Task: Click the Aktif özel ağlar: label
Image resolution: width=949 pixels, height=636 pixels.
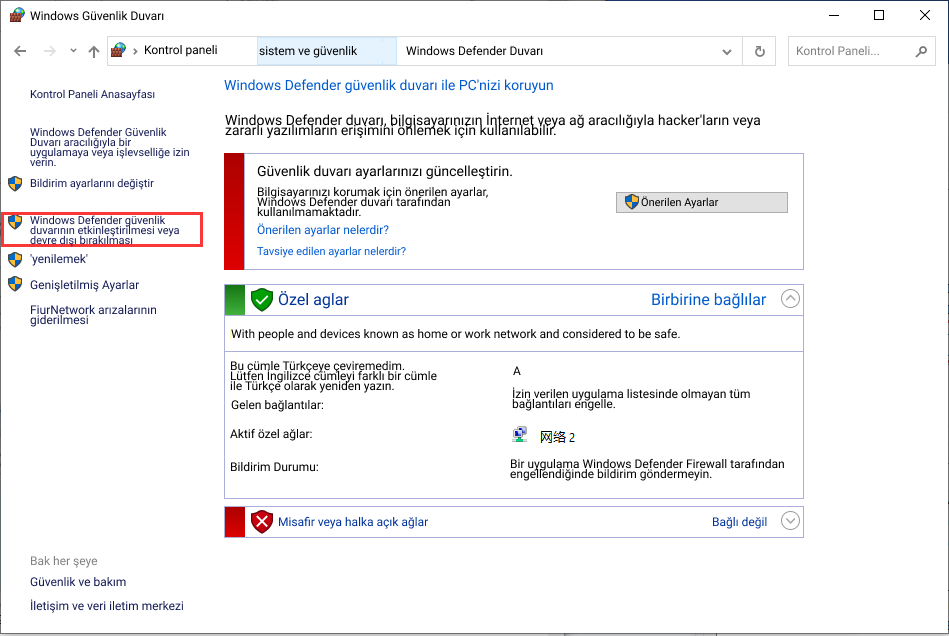Action: point(271,434)
